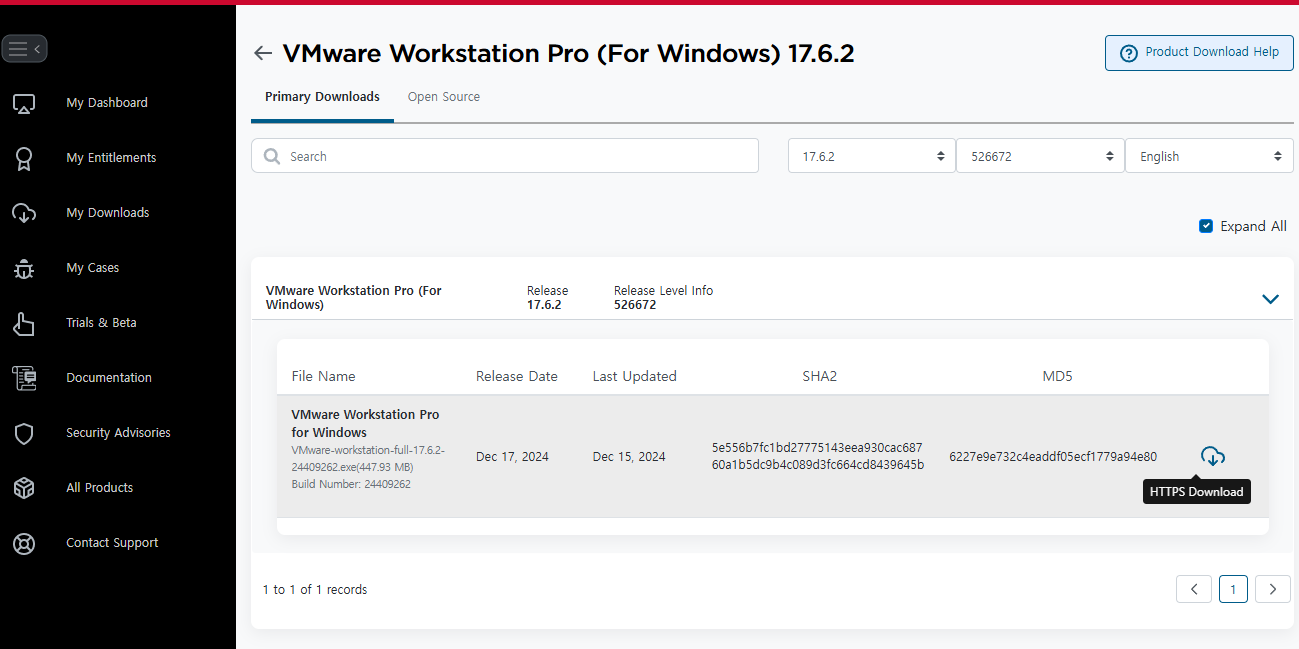Uncheck the Expand All checkbox
This screenshot has width=1299, height=649.
click(x=1206, y=226)
